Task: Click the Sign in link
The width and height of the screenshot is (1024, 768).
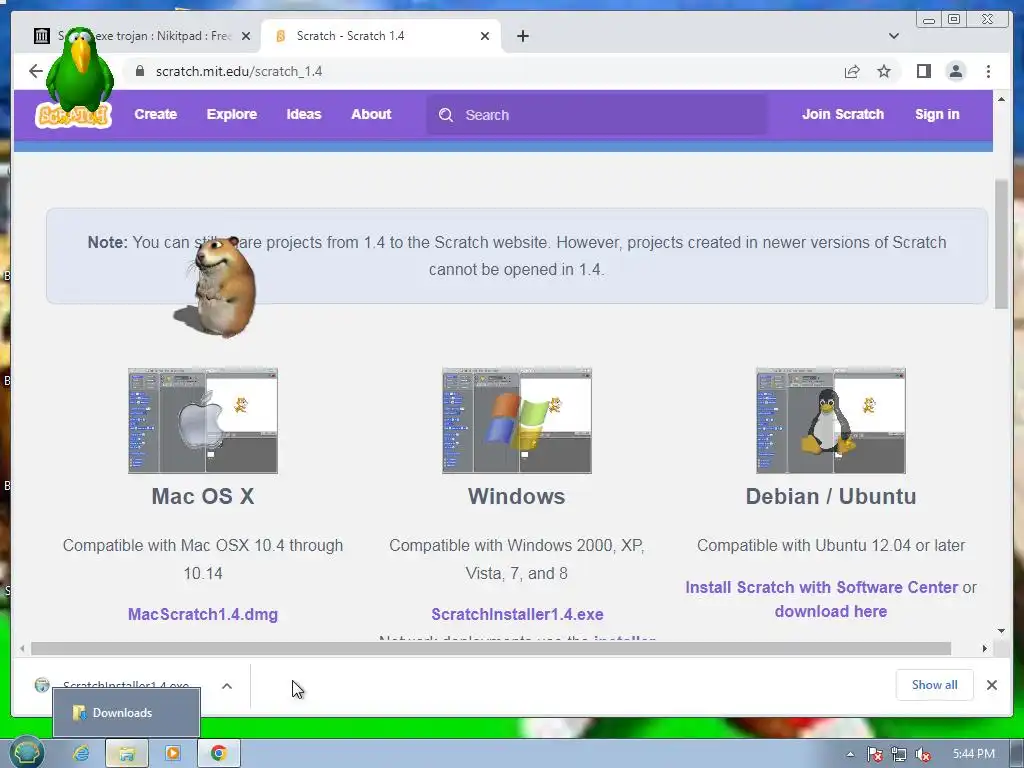Action: click(x=936, y=114)
